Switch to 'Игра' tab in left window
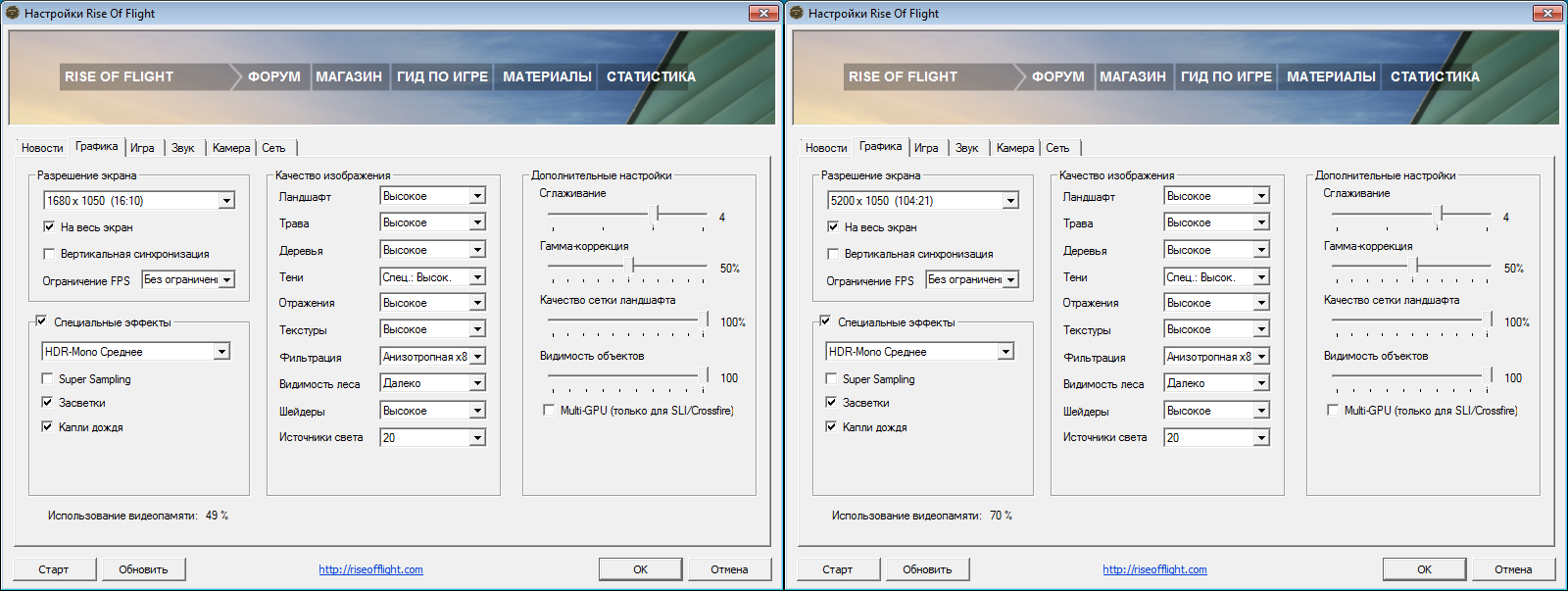This screenshot has width=1568, height=591. point(142,148)
